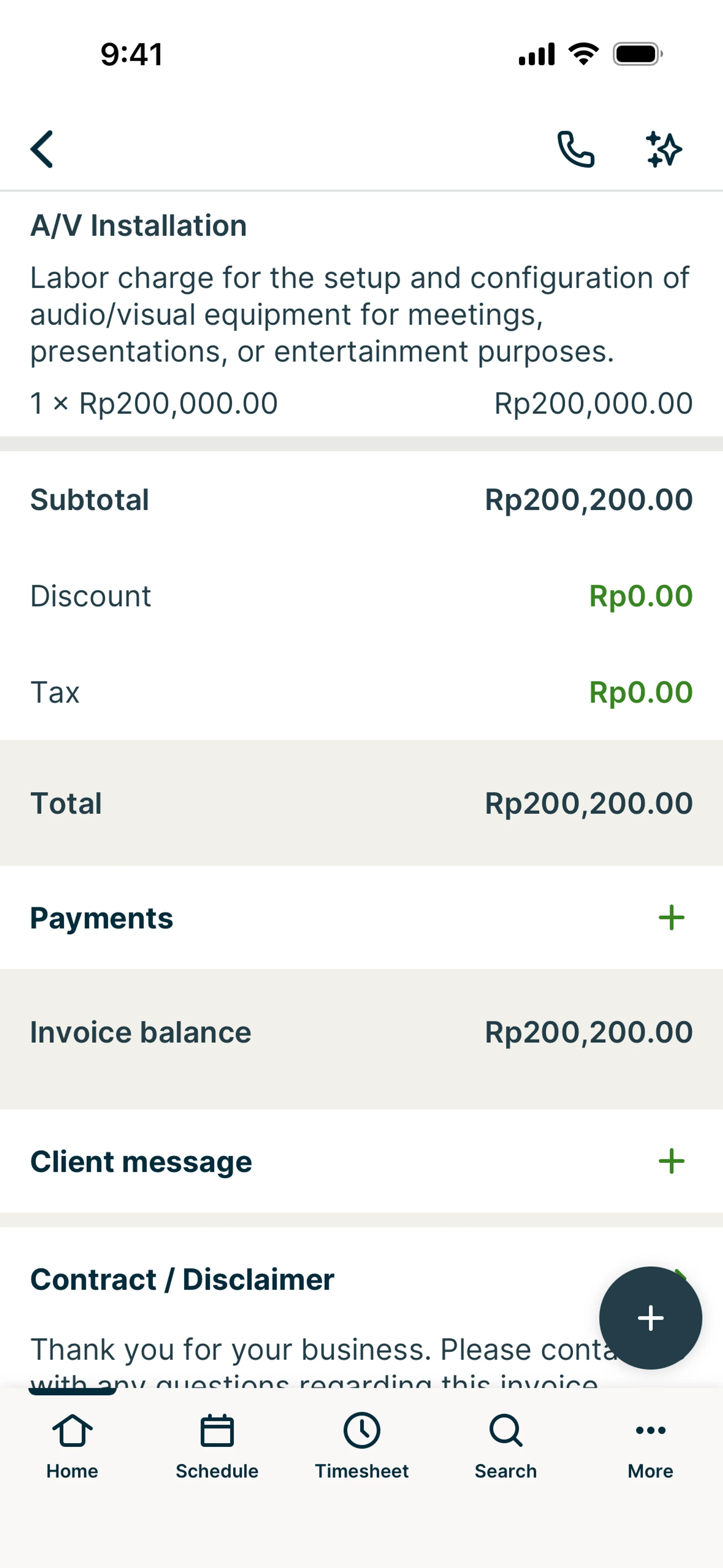Open the AI sparkle assistant icon

coord(664,148)
